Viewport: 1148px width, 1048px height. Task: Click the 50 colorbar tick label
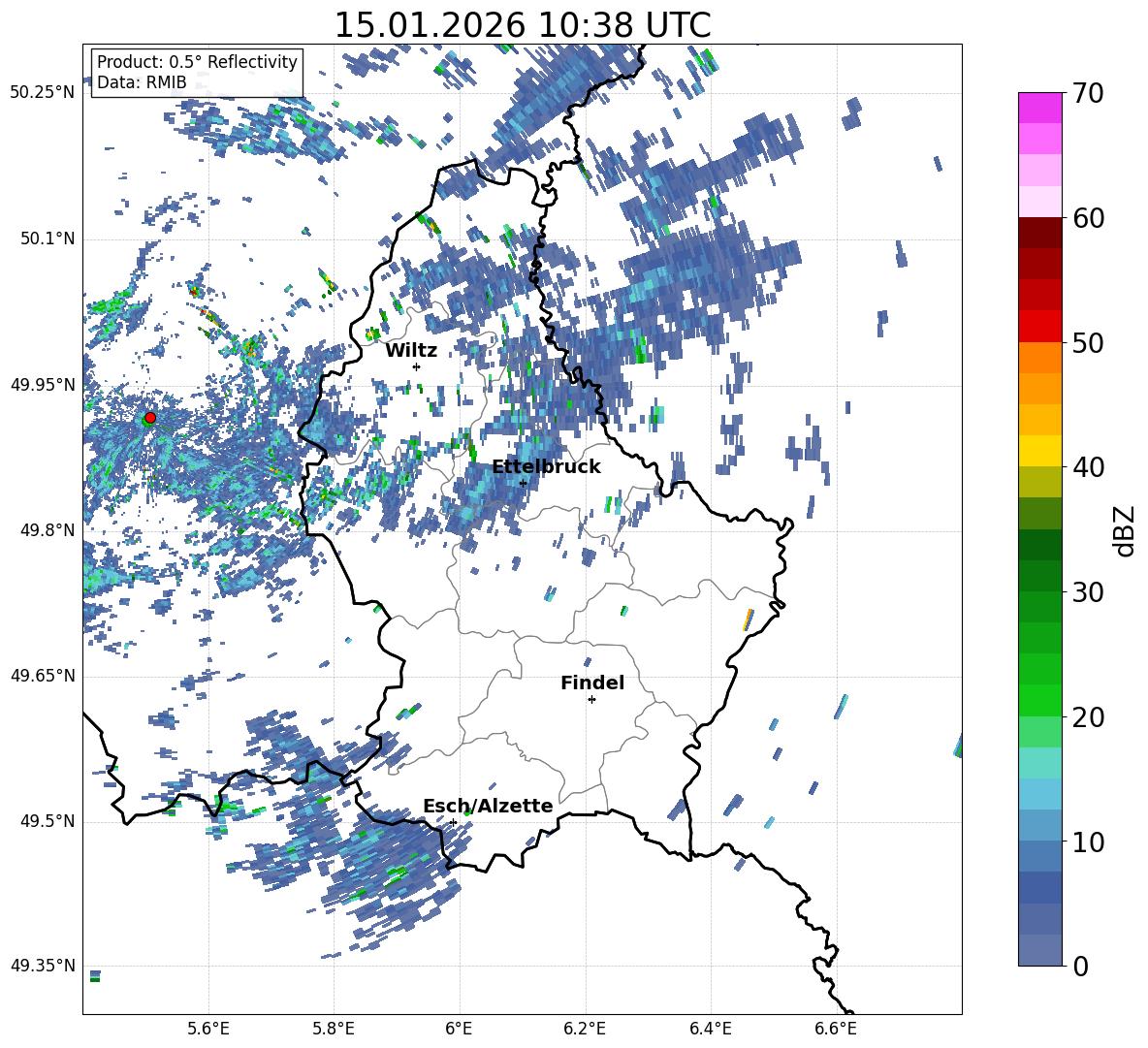(1089, 342)
